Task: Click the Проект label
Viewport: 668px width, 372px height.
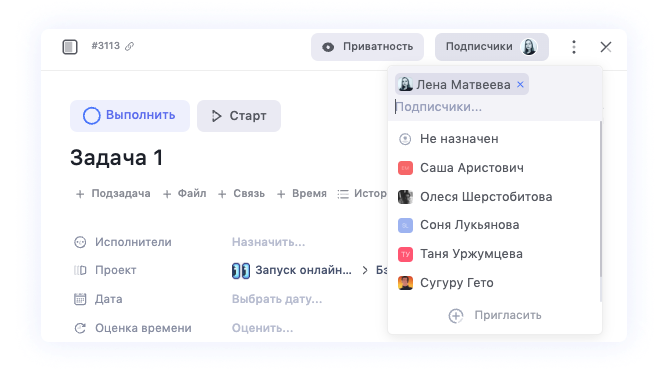Action: tap(115, 271)
